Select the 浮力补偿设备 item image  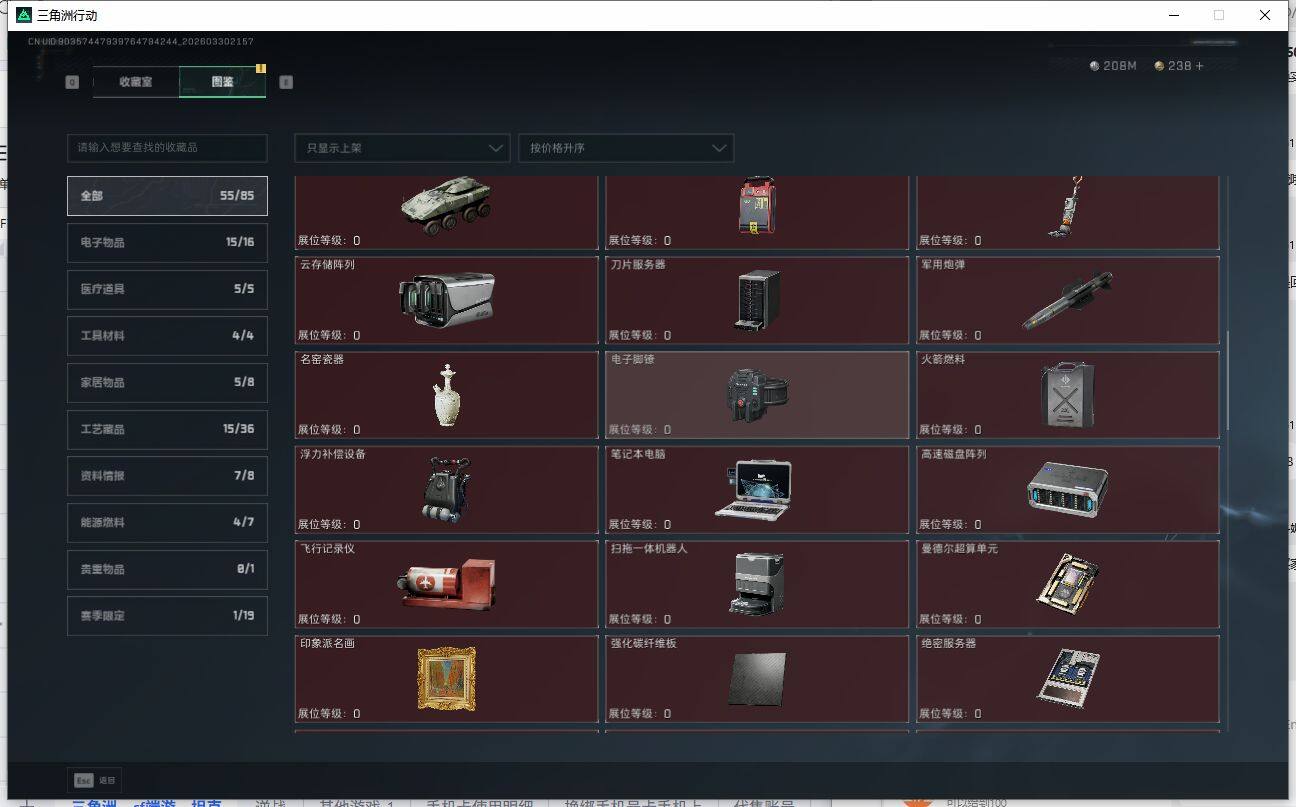(x=446, y=490)
